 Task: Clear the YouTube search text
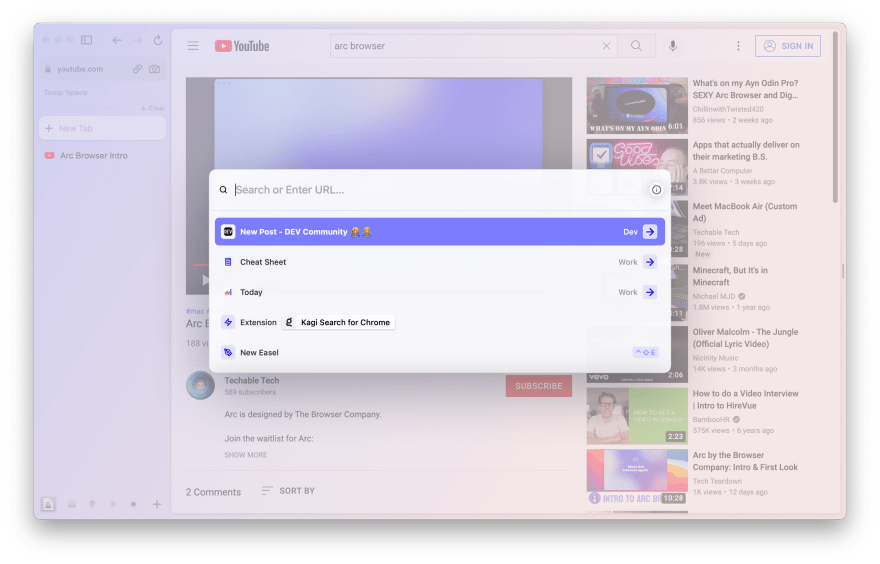click(606, 46)
